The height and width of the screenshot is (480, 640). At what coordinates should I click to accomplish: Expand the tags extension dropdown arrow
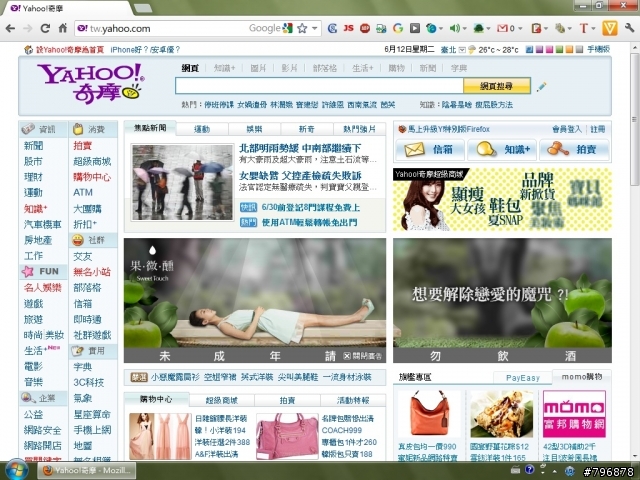570,29
